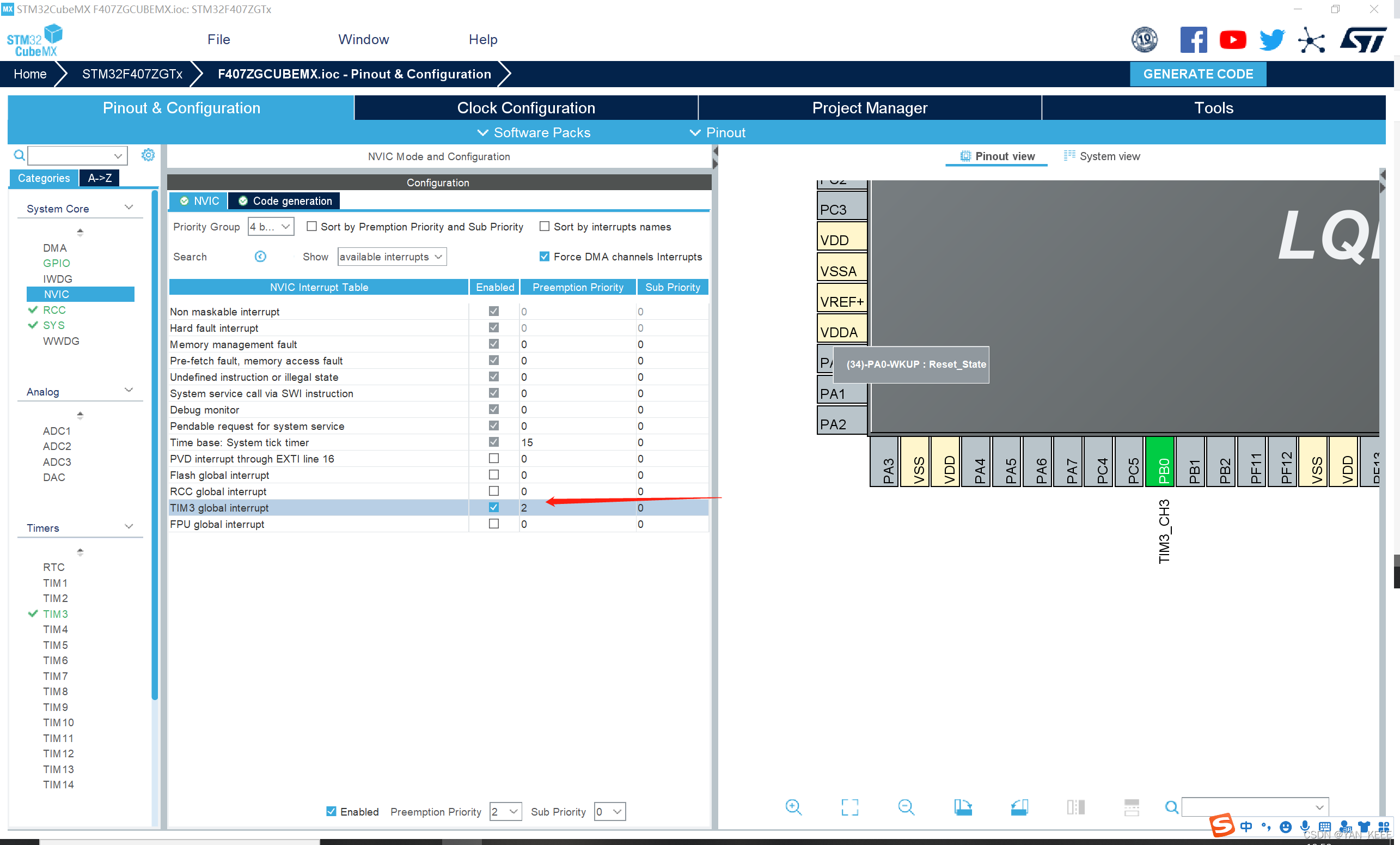Click the sidebar search magnifier icon
The height and width of the screenshot is (845, 1400).
coord(19,155)
